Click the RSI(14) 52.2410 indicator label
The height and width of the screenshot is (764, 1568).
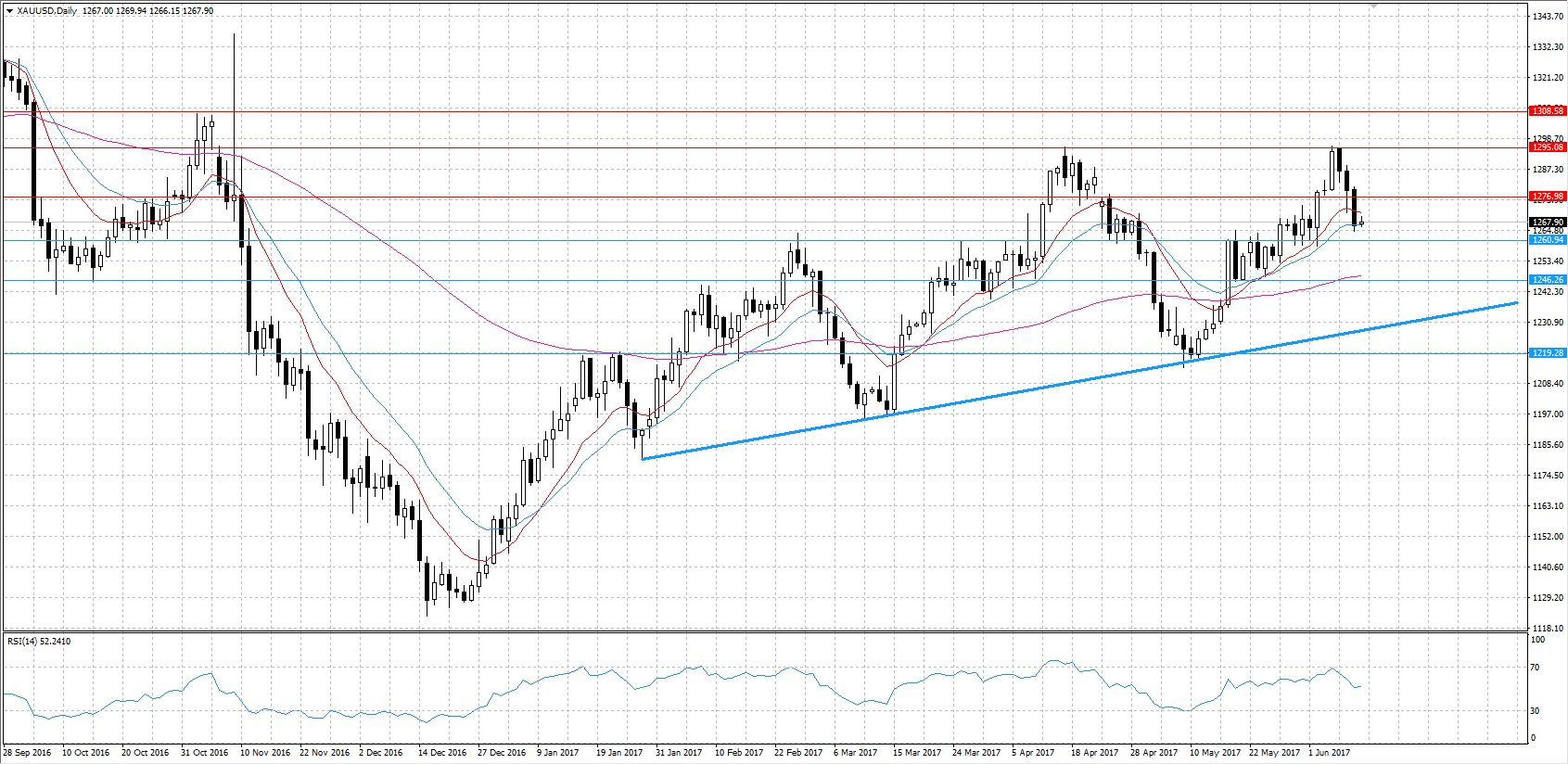coord(39,641)
